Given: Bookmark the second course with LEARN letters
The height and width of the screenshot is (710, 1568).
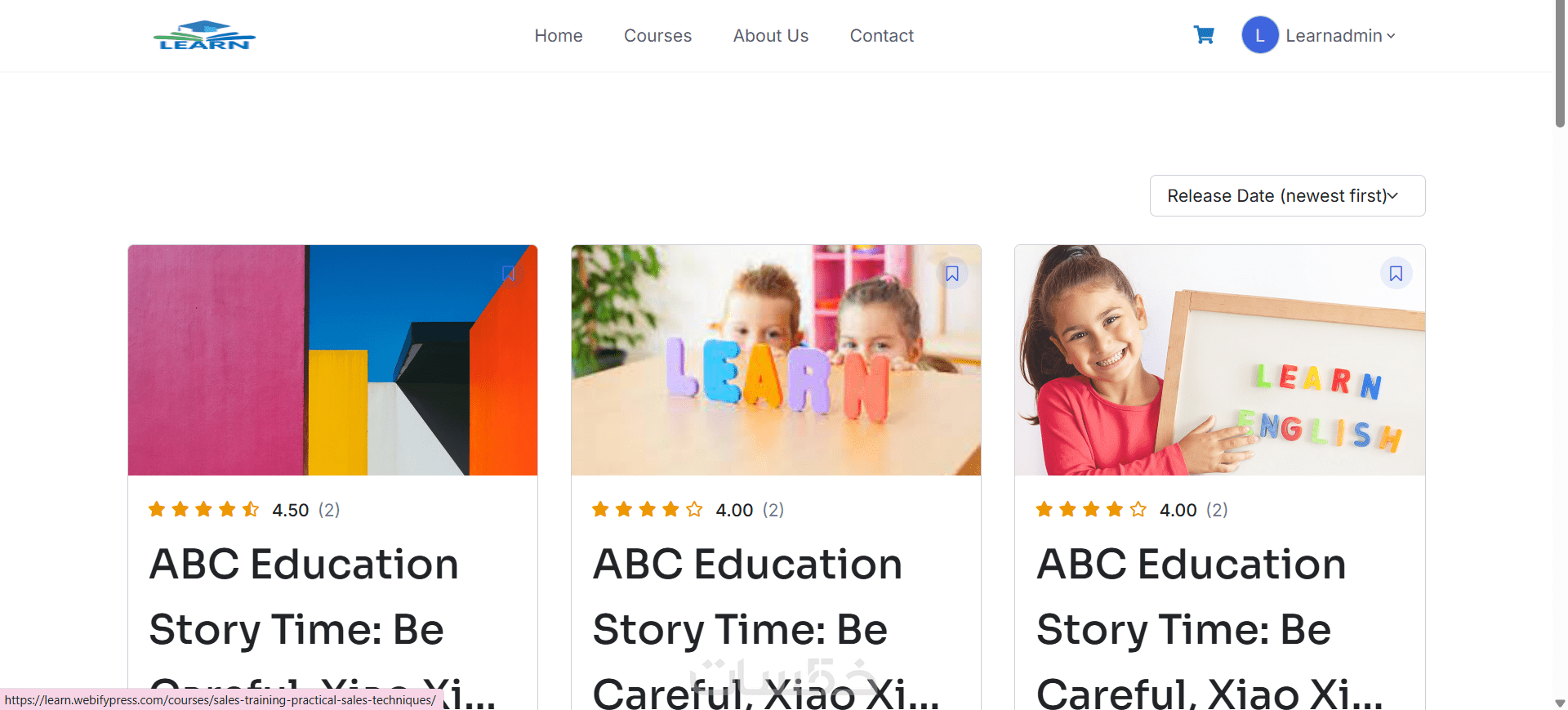Looking at the screenshot, I should 952,274.
